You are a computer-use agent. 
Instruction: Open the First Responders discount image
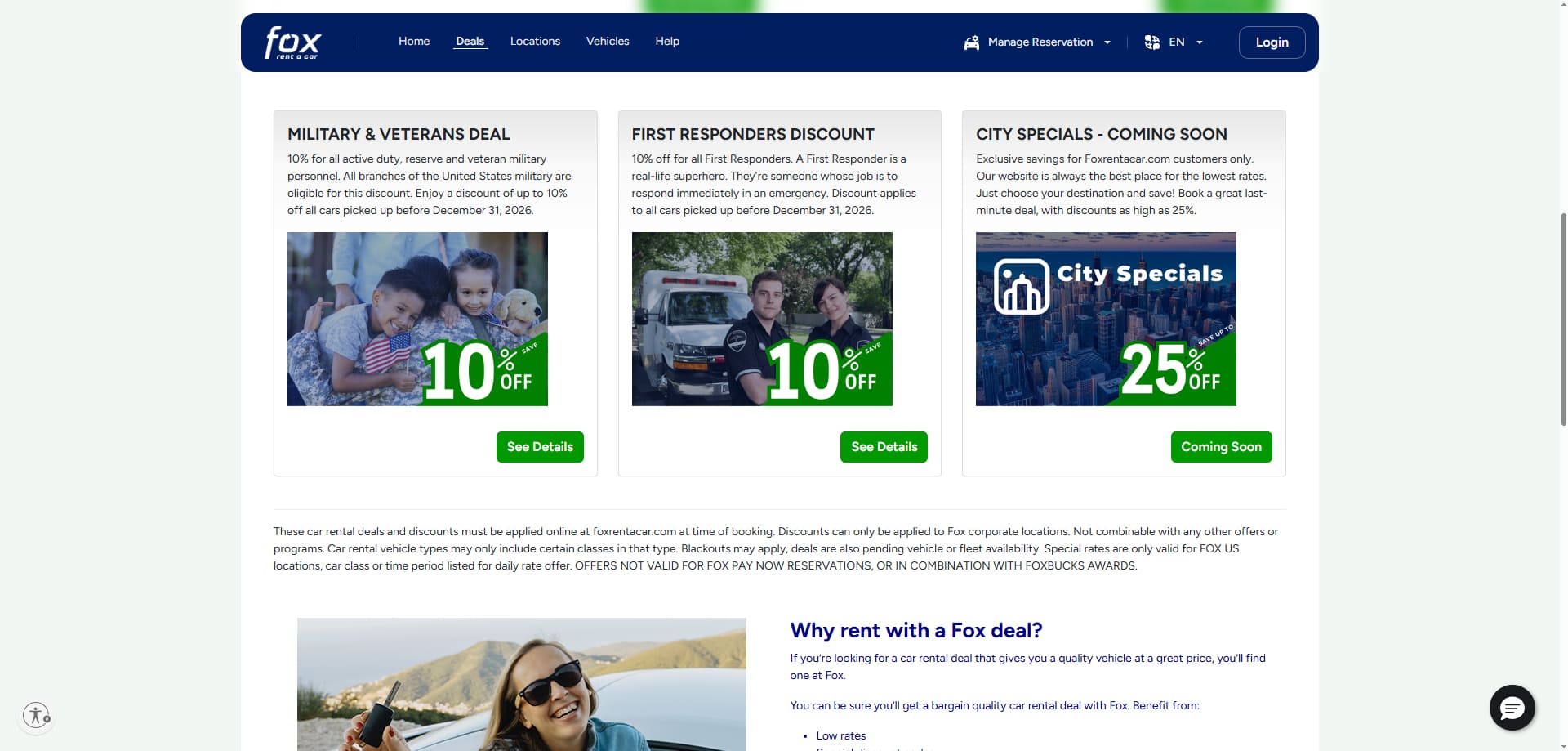pyautogui.click(x=762, y=319)
